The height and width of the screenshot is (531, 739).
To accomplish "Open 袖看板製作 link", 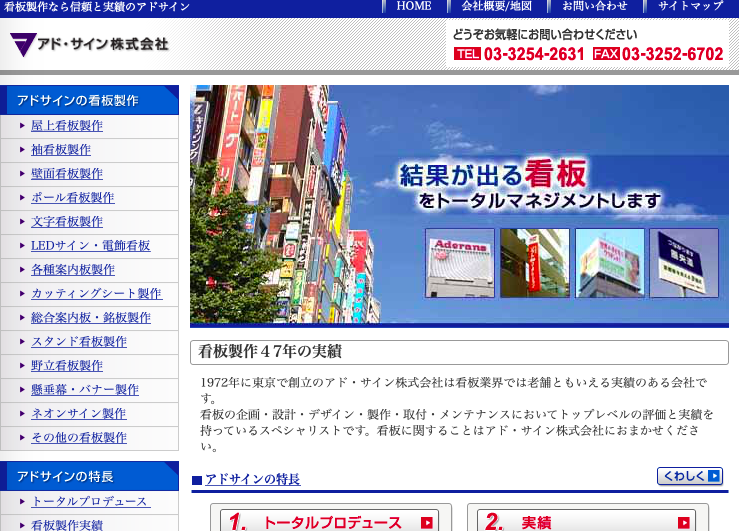I will coord(61,150).
